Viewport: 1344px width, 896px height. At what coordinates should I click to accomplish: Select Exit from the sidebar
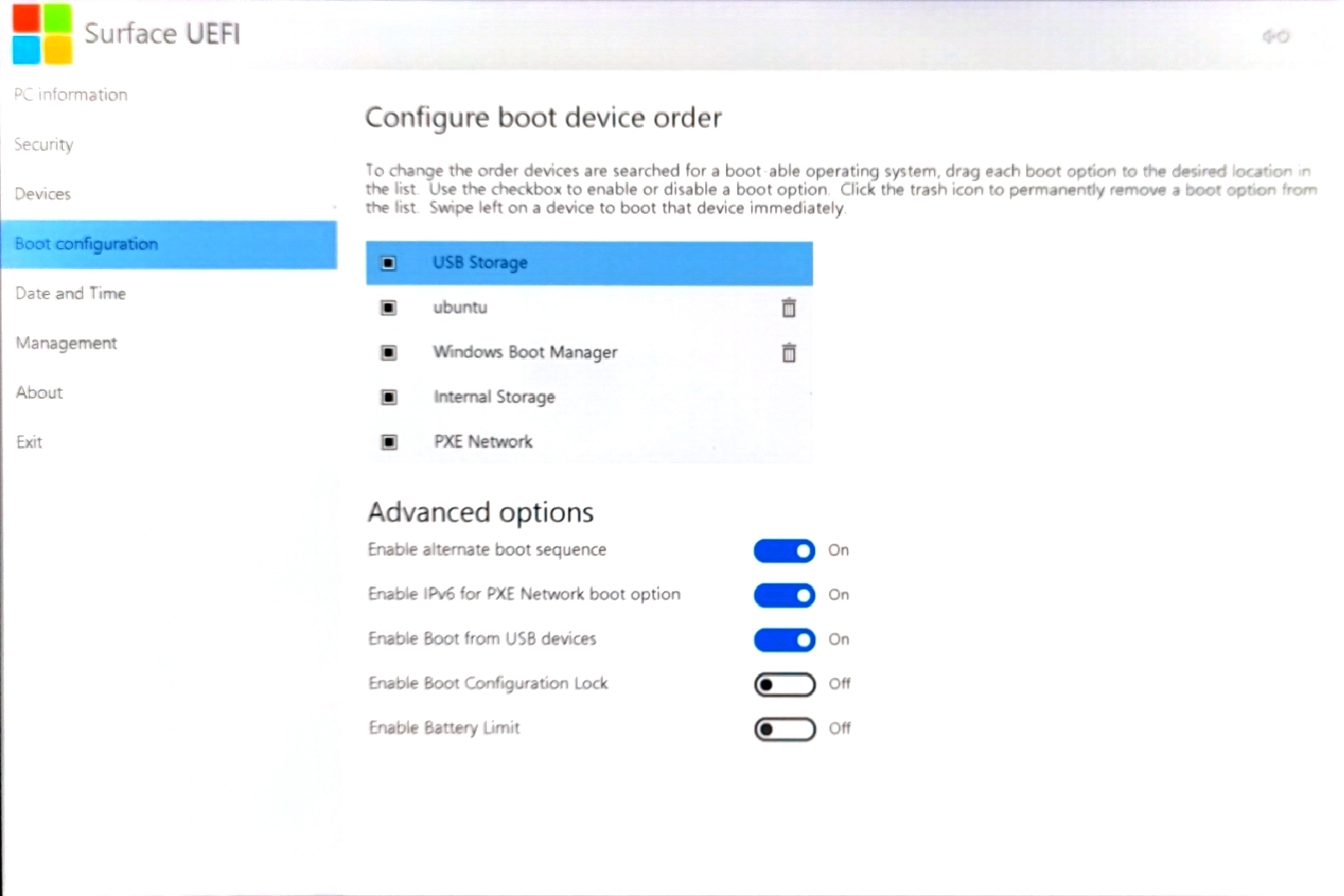coord(29,442)
